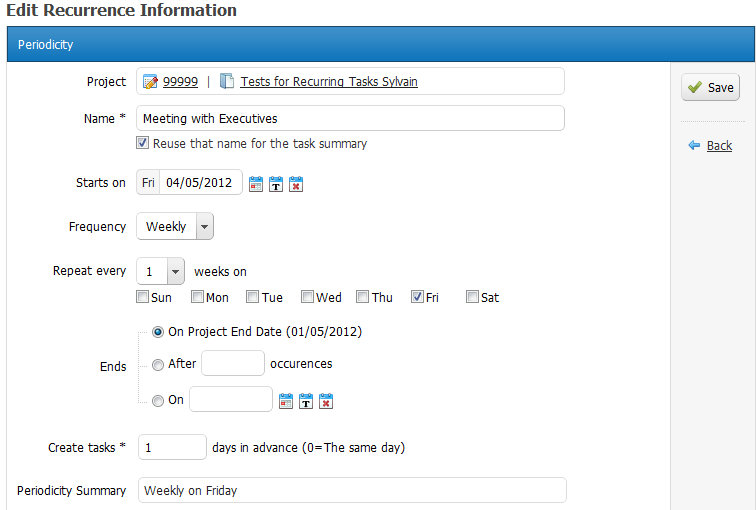The image size is (756, 510).
Task: Check the Wed checkbox
Action: [307, 296]
